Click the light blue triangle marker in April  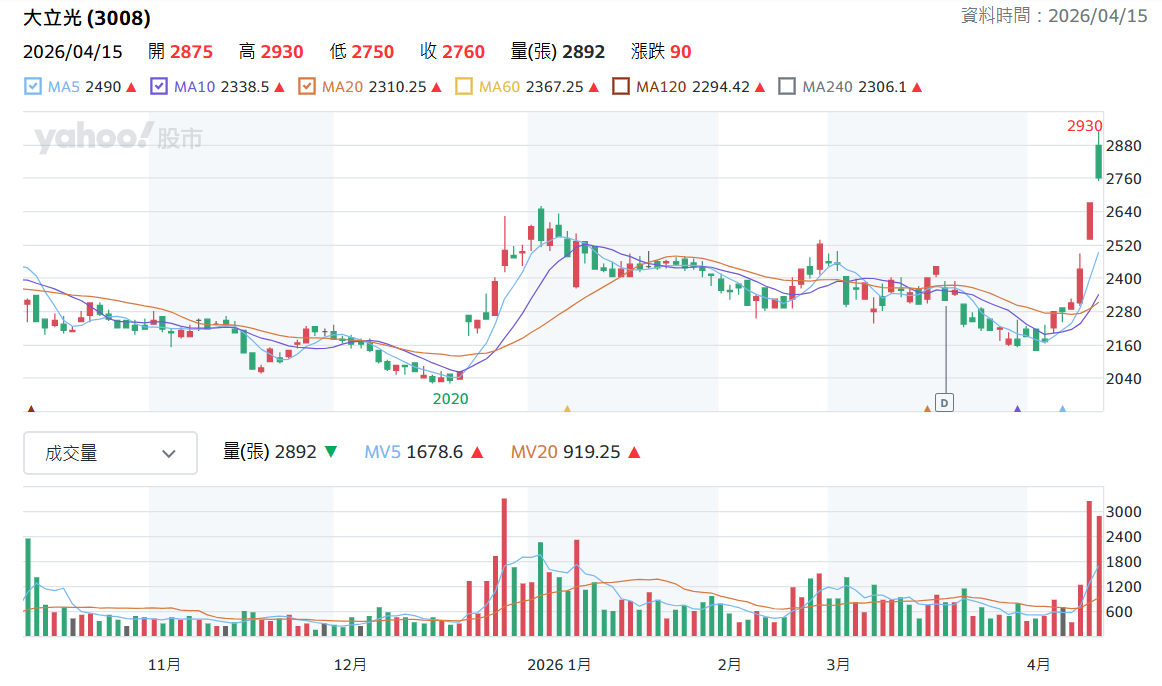(x=1062, y=409)
